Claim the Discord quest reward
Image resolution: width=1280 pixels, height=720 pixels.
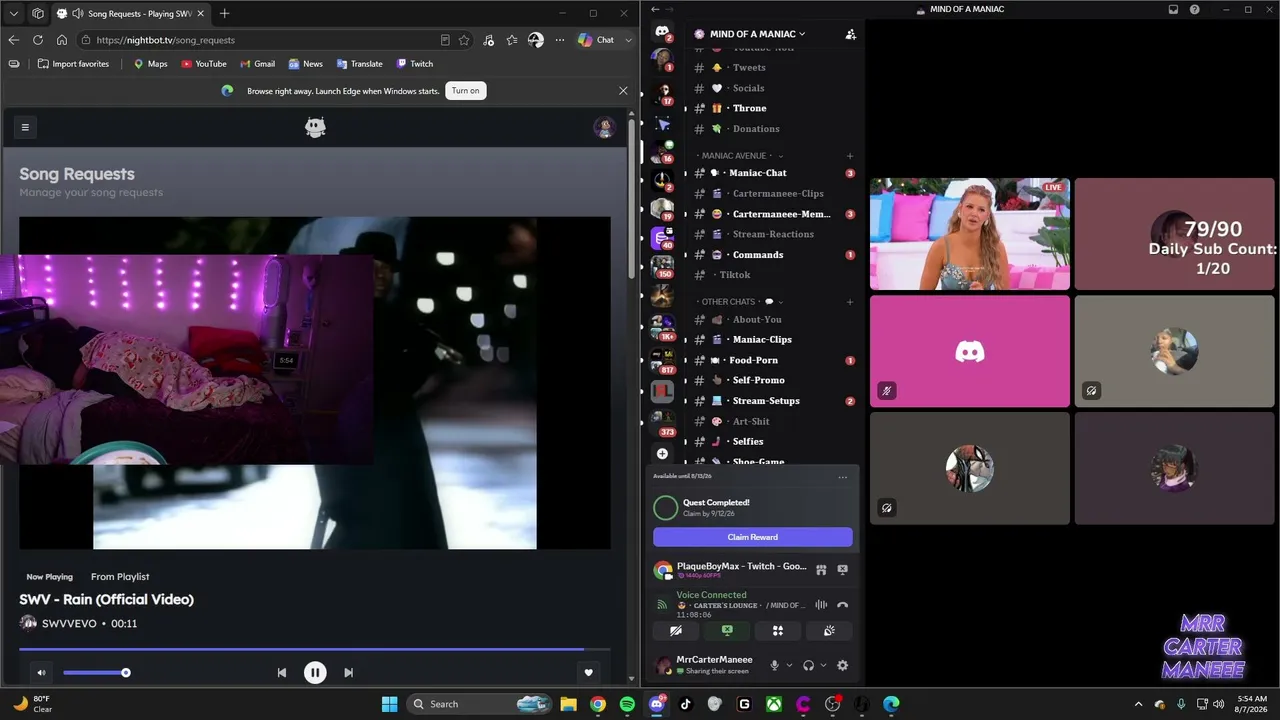pyautogui.click(x=753, y=537)
